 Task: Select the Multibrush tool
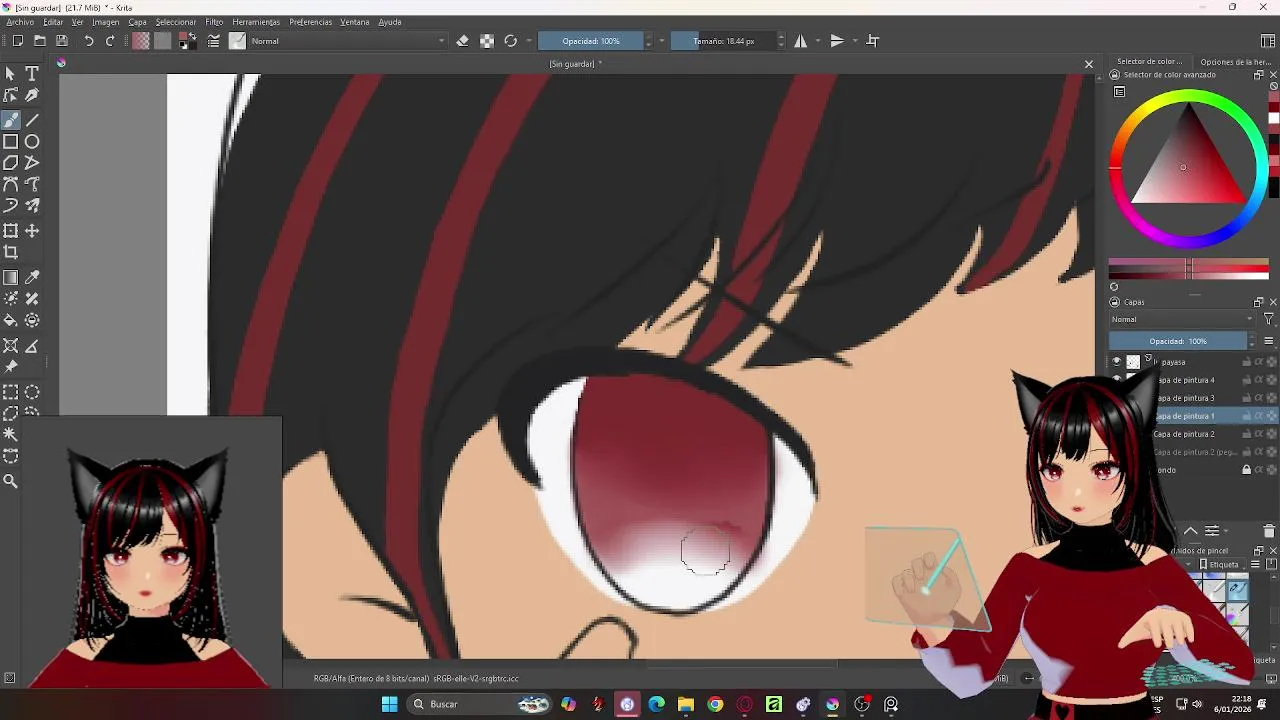[32, 206]
